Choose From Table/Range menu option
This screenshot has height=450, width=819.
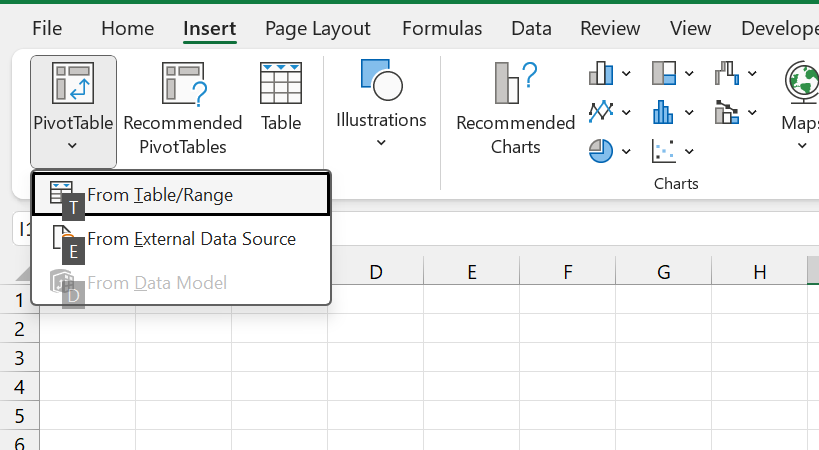click(160, 195)
